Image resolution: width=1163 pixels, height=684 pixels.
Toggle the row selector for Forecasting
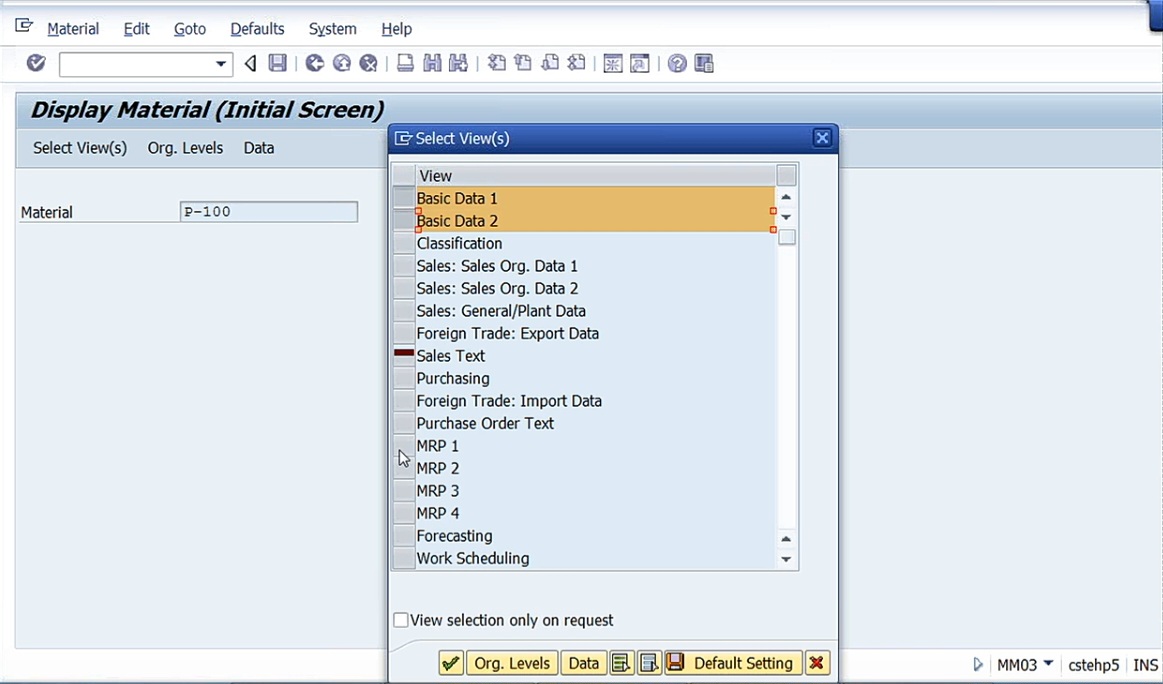[403, 536]
